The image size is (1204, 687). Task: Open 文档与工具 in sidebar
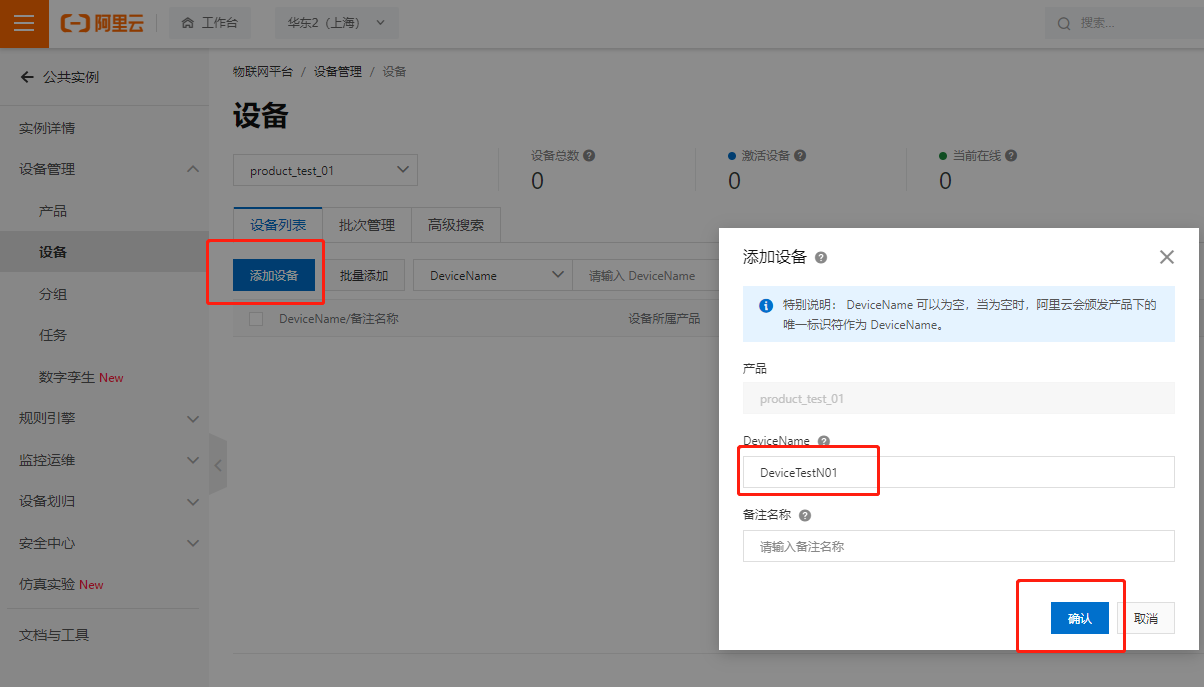[54, 635]
